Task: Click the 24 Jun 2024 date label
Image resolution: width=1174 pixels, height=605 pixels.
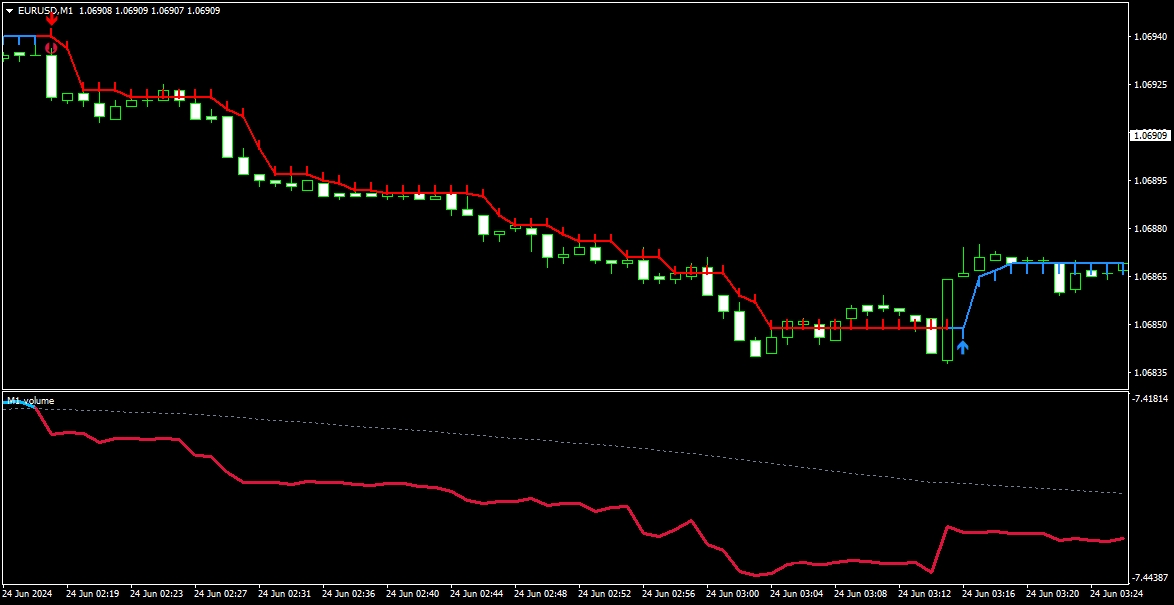Action: 28,594
